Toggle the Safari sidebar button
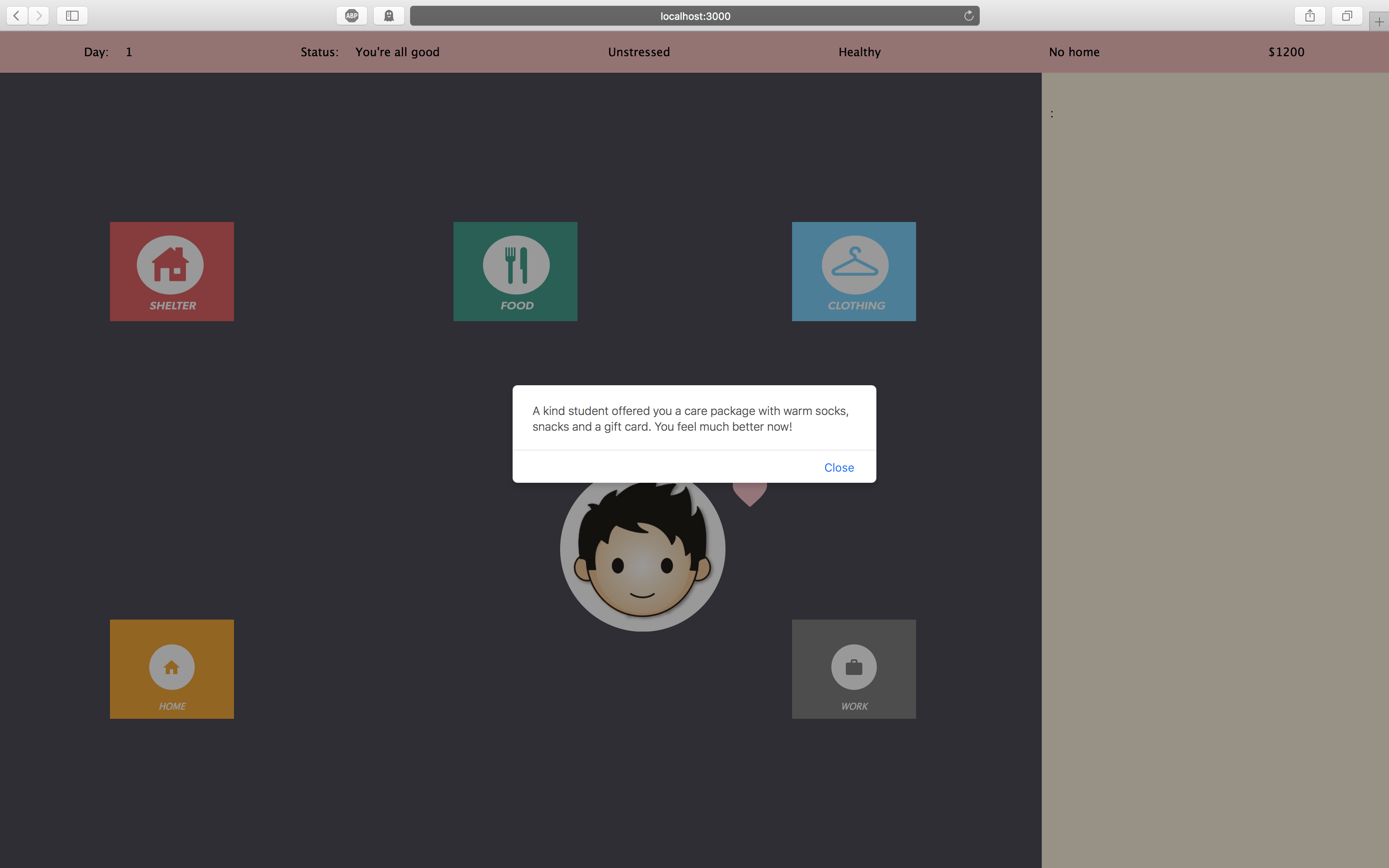The height and width of the screenshot is (868, 1389). point(72,16)
